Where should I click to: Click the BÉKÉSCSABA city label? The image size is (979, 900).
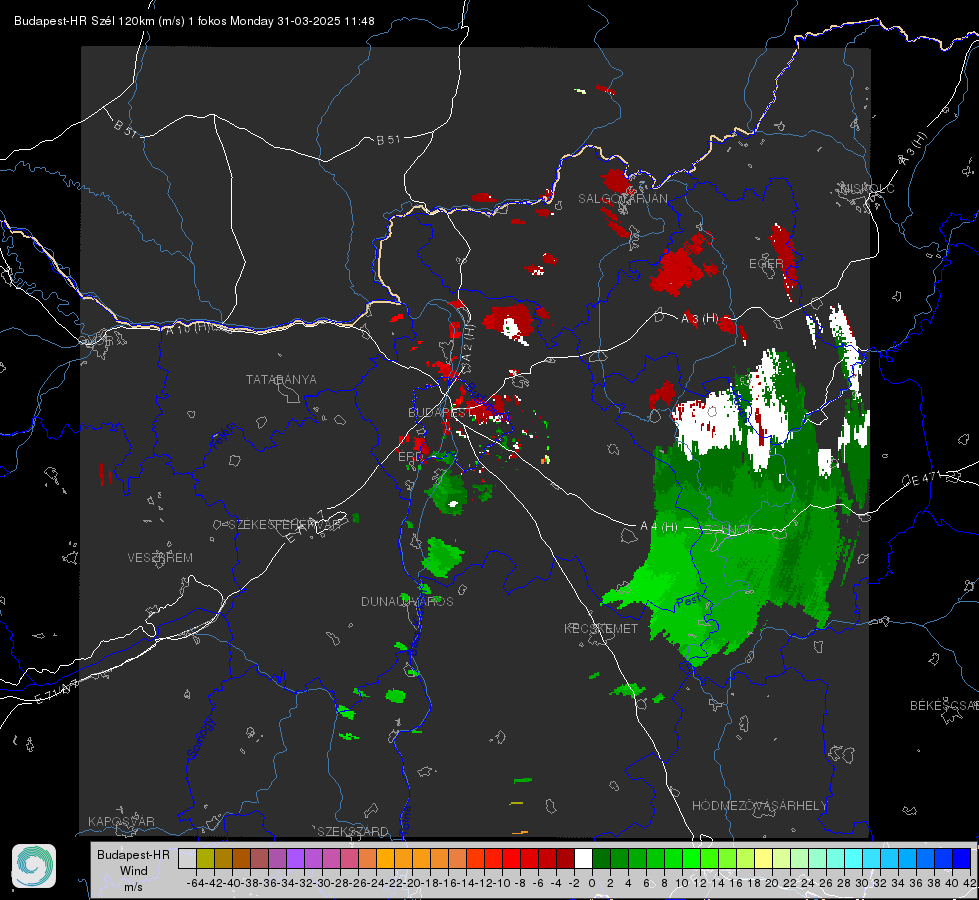944,705
